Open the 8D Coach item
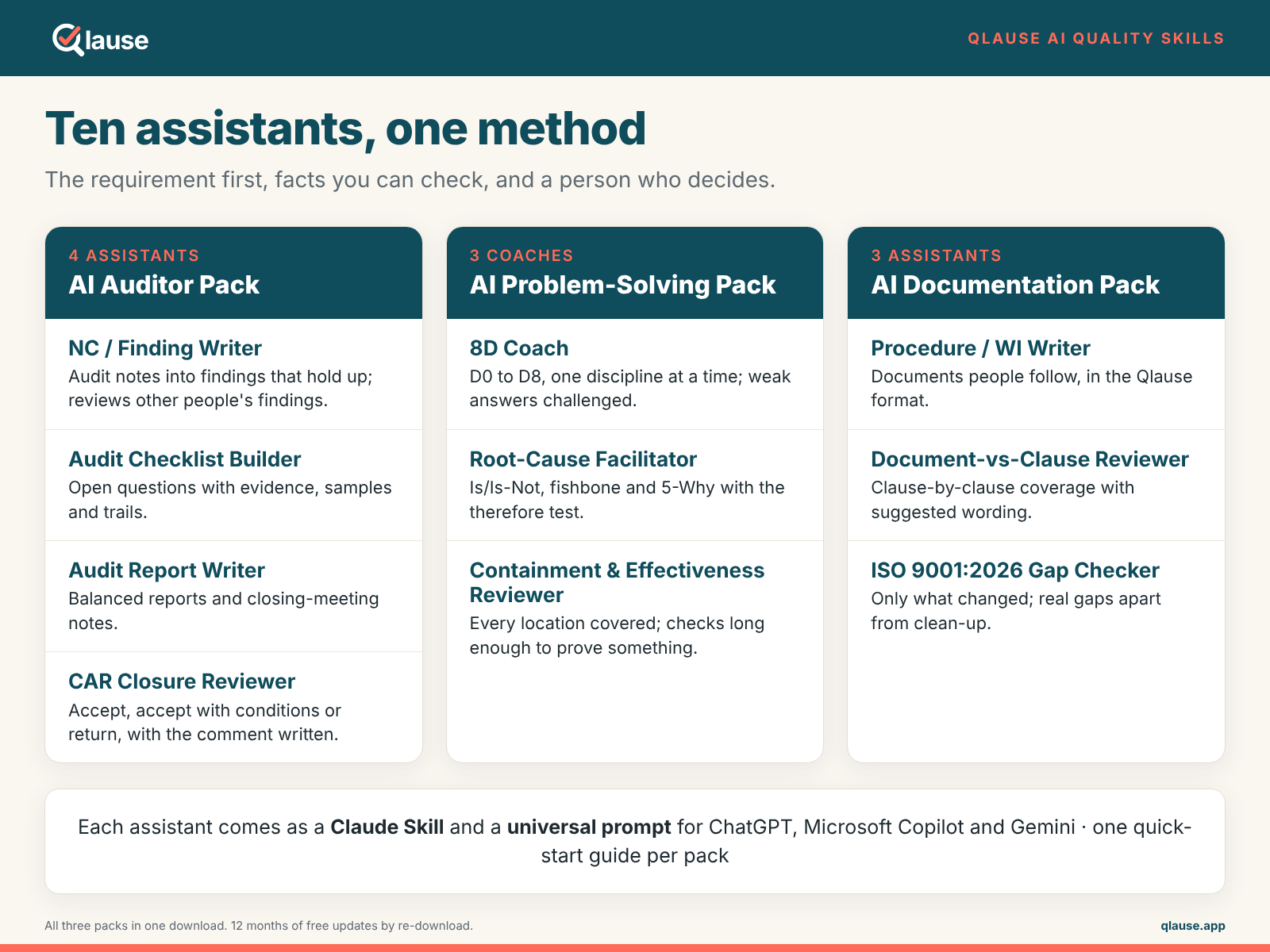Viewport: 1270px width, 952px height. 635,374
